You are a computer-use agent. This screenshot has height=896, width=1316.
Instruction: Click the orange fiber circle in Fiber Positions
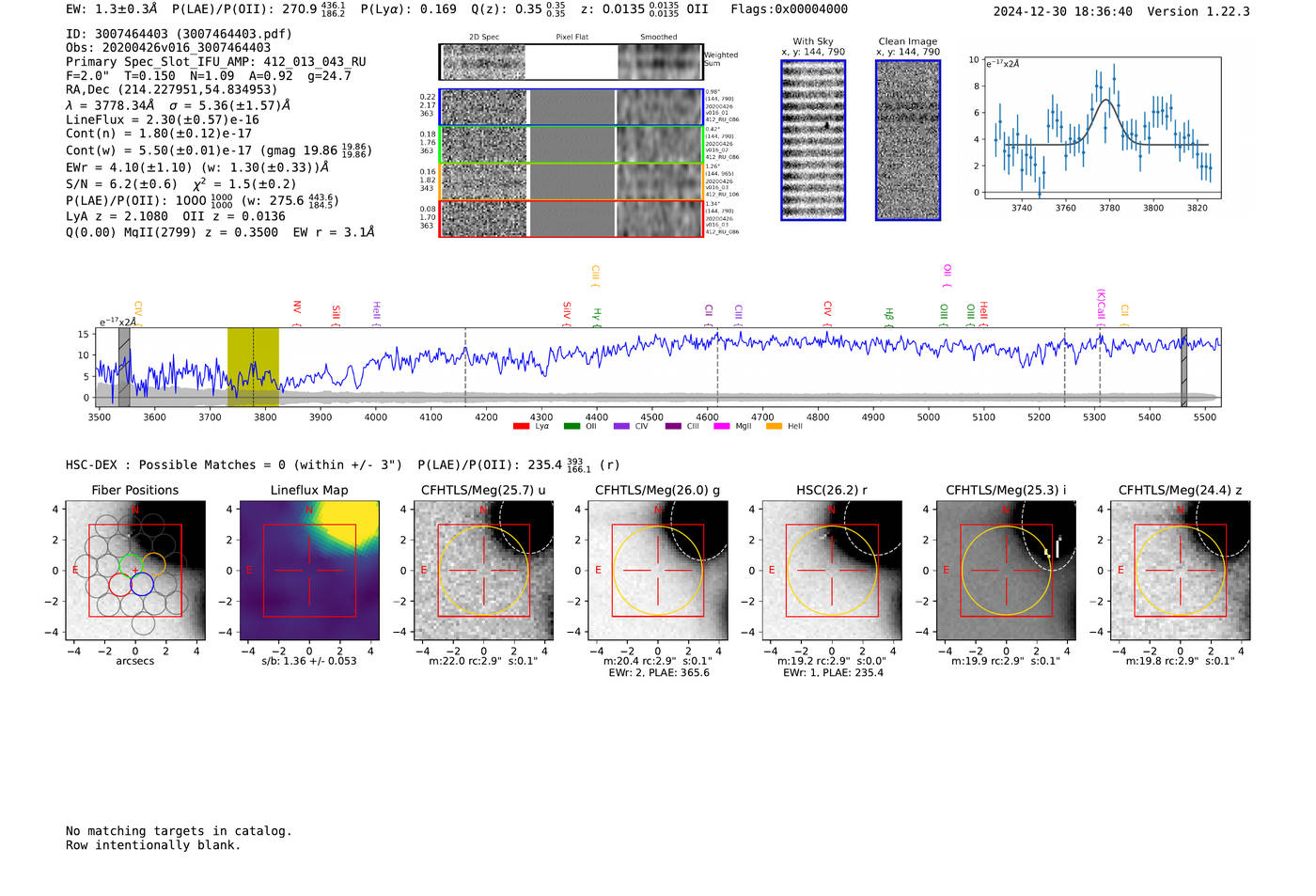pyautogui.click(x=153, y=564)
